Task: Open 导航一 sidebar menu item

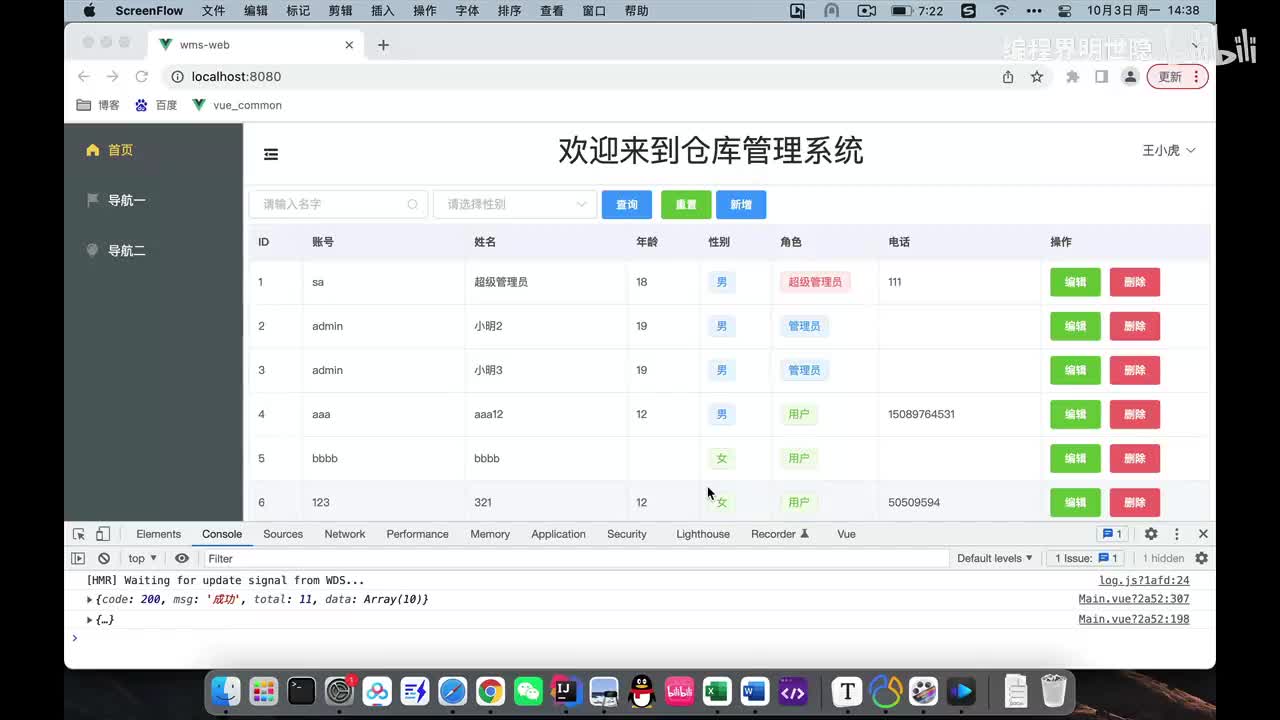Action: (153, 200)
